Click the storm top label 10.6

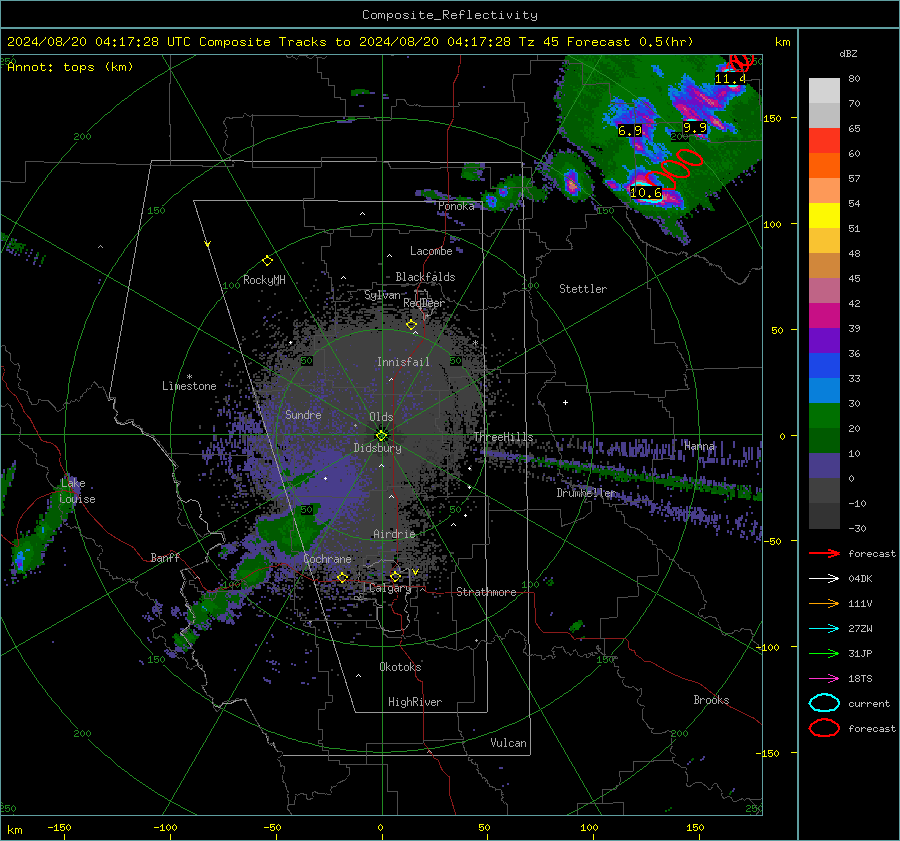(x=646, y=193)
